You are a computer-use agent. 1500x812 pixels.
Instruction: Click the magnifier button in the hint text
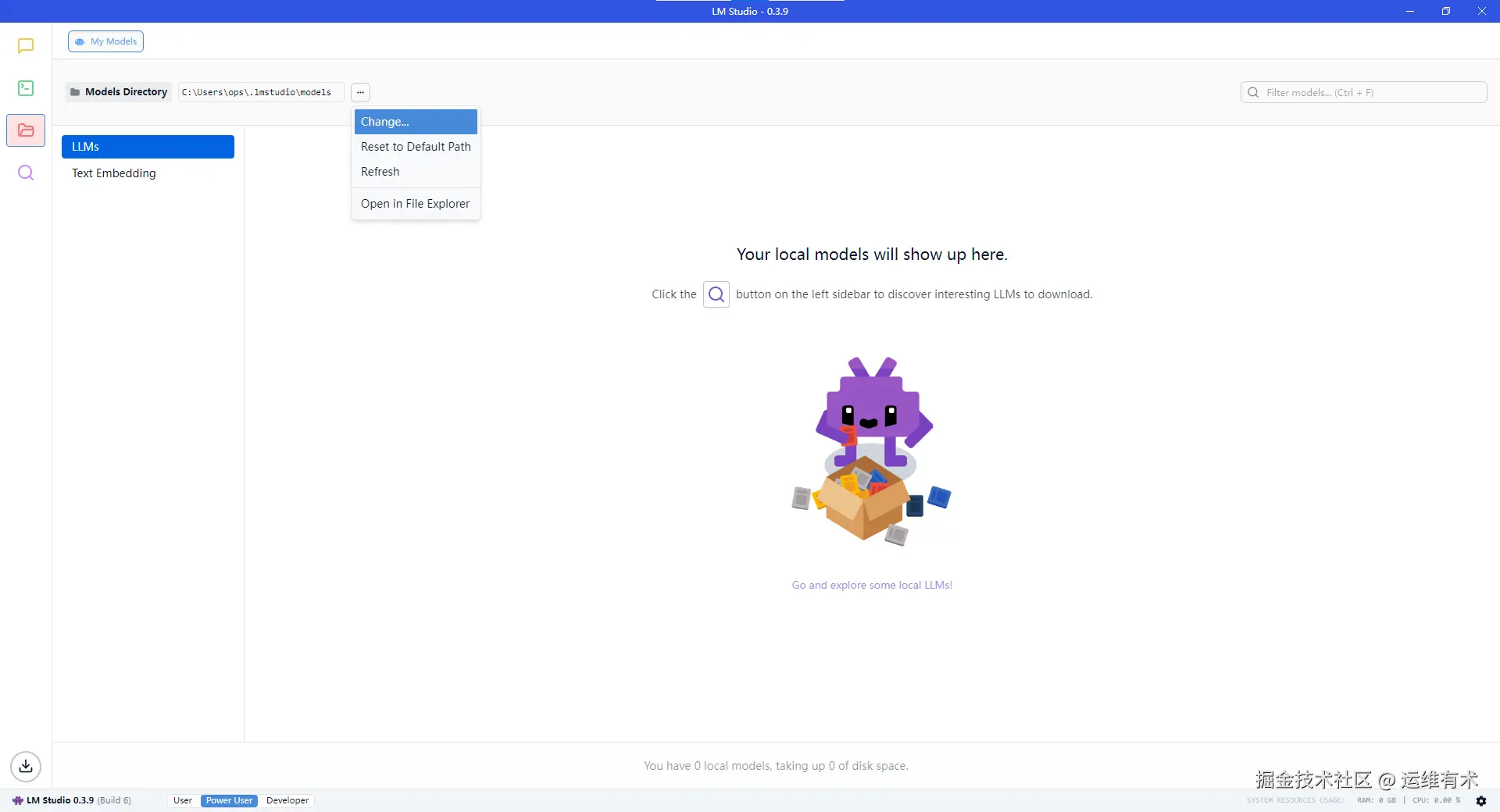tap(716, 294)
